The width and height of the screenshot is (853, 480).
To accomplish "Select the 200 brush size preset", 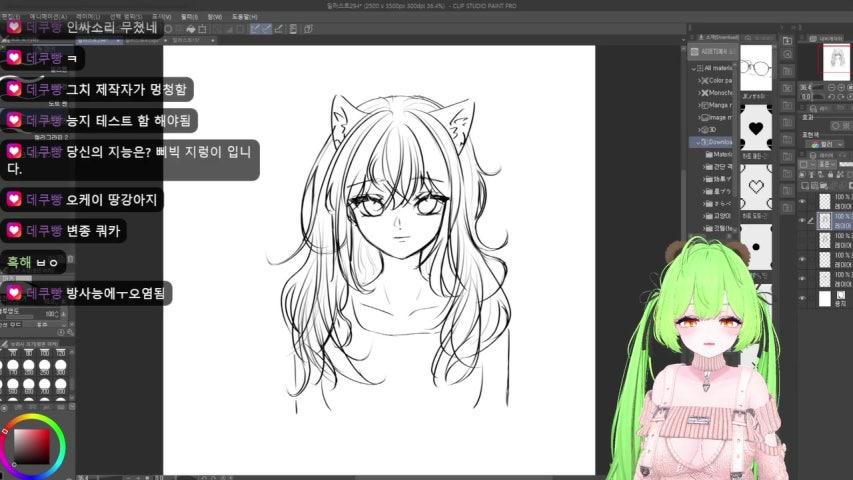I will click(x=29, y=366).
